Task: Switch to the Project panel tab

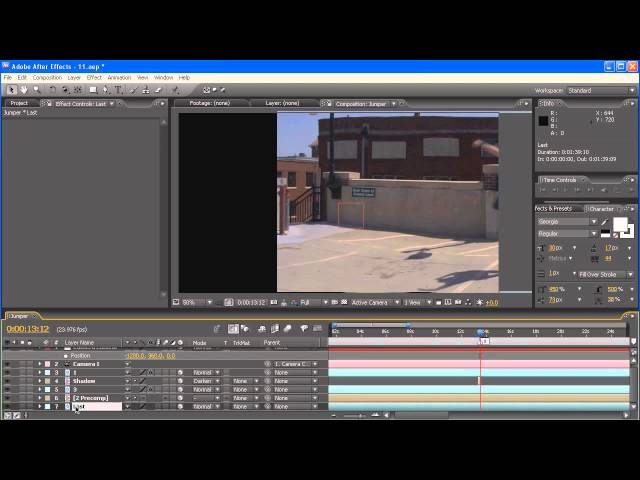Action: tap(19, 103)
